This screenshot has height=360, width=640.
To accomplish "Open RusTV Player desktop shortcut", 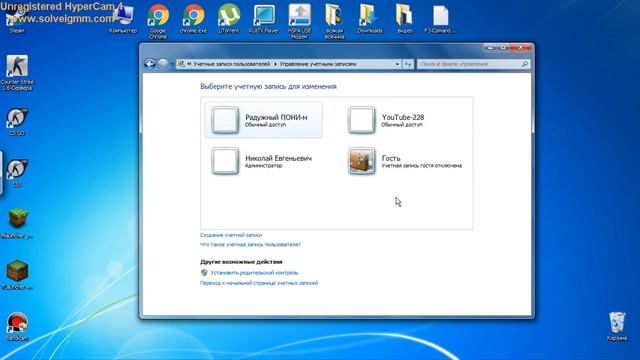I will point(264,19).
